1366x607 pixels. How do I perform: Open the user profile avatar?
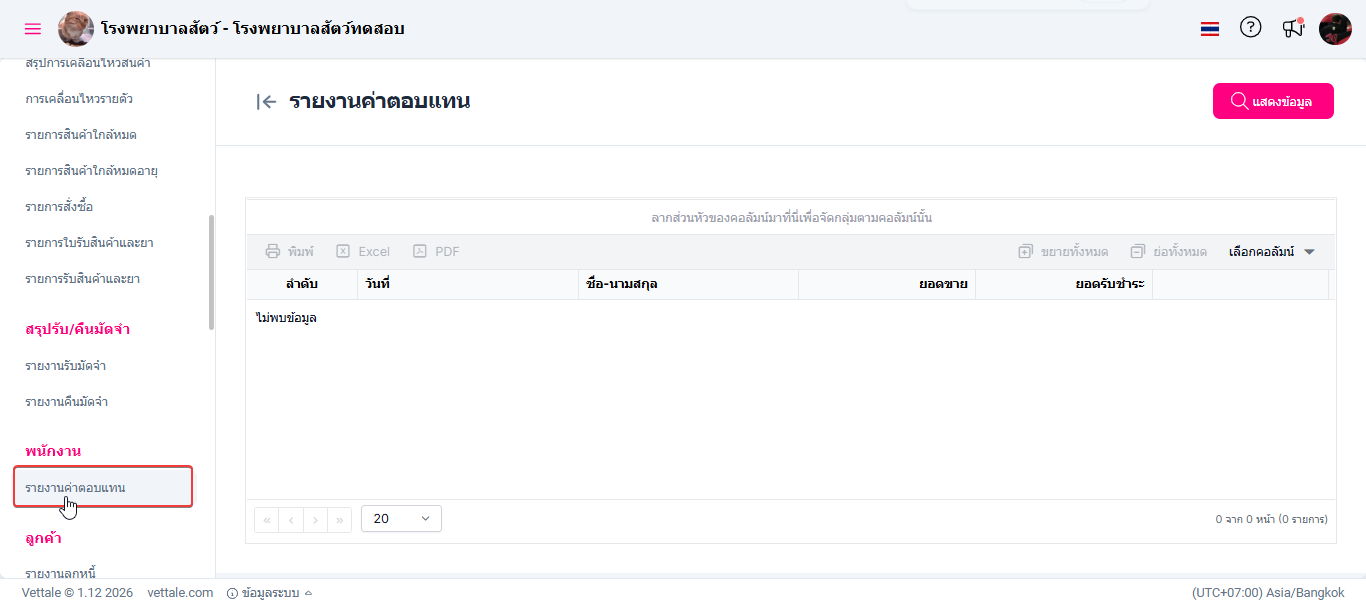[1335, 29]
